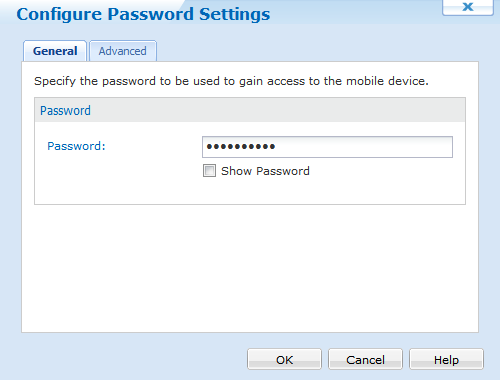Click the masked dots in password box
This screenshot has height=380, width=500.
coord(241,146)
